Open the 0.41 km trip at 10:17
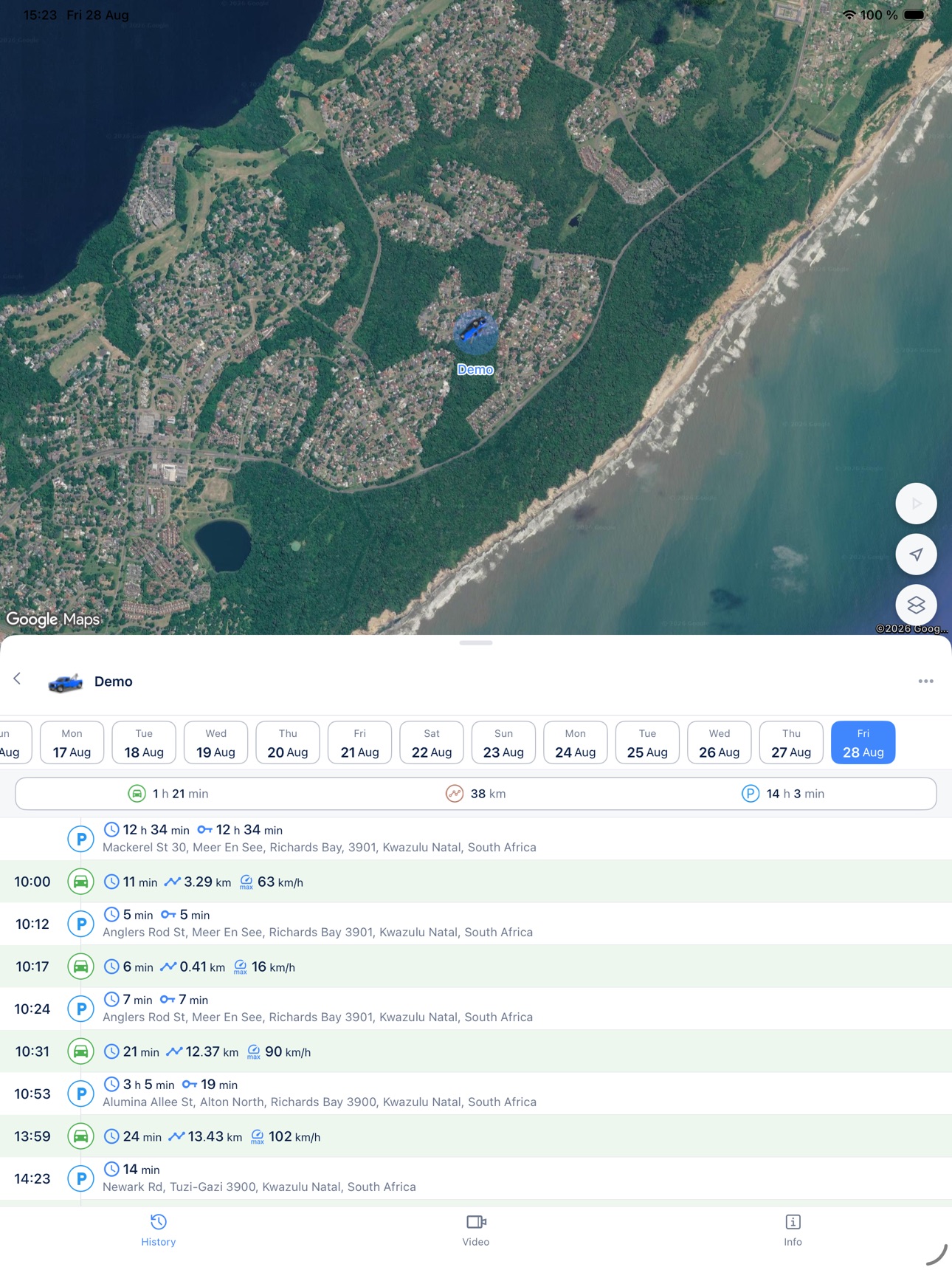 tap(476, 967)
